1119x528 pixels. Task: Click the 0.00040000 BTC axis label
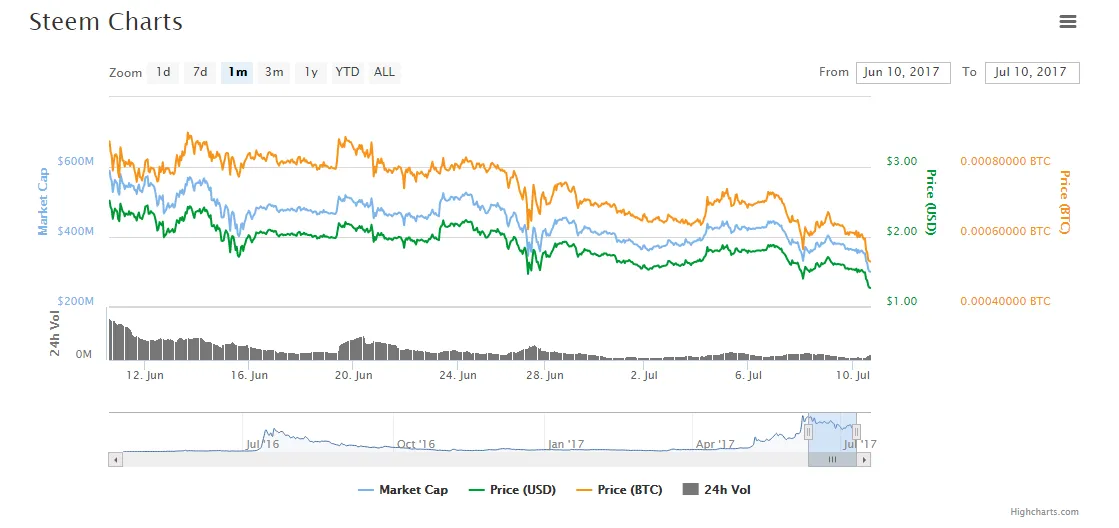[x=1006, y=301]
